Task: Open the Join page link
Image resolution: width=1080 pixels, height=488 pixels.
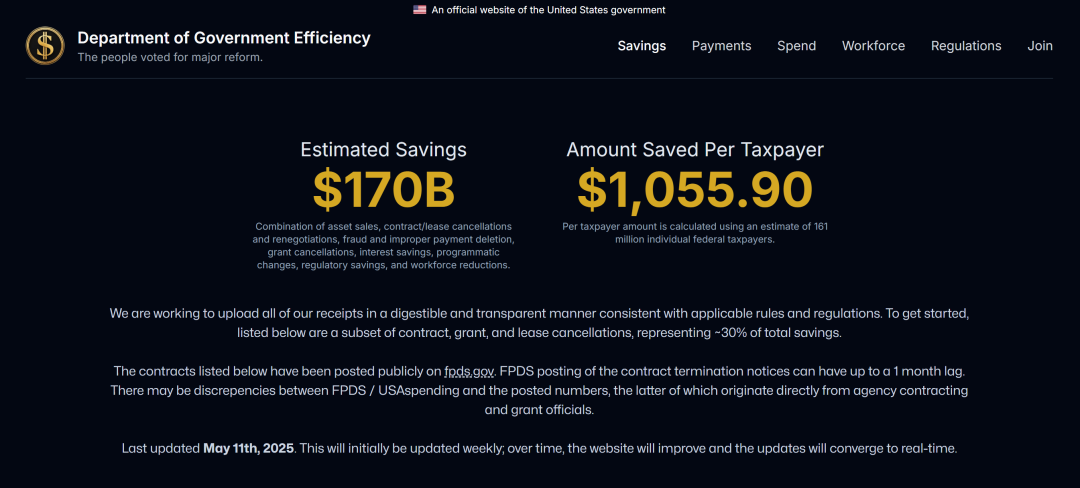Action: (1040, 46)
